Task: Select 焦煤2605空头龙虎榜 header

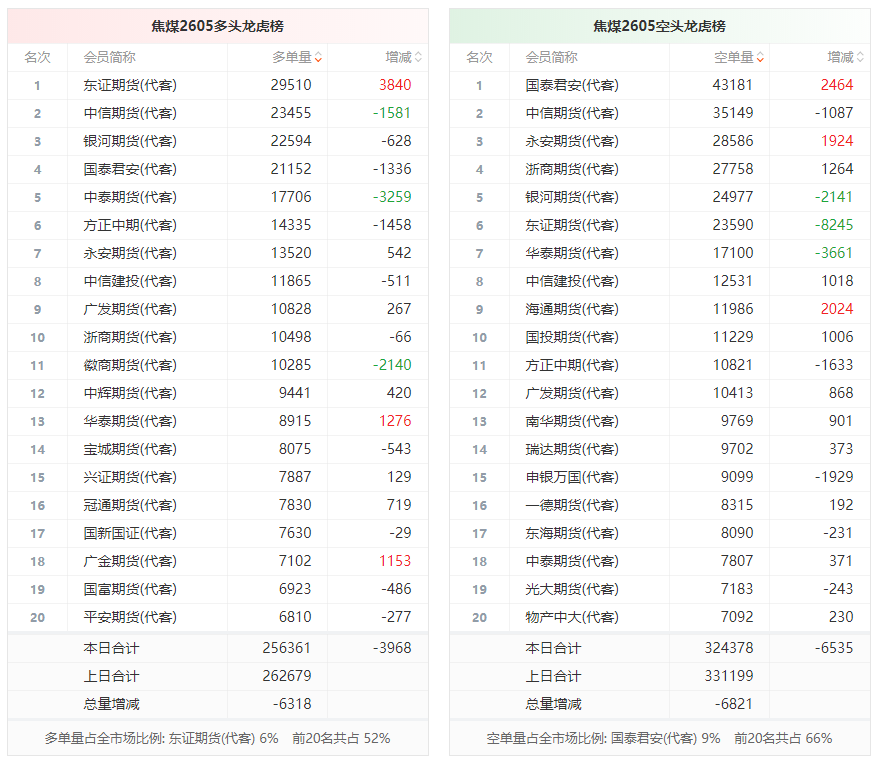Action: point(660,26)
